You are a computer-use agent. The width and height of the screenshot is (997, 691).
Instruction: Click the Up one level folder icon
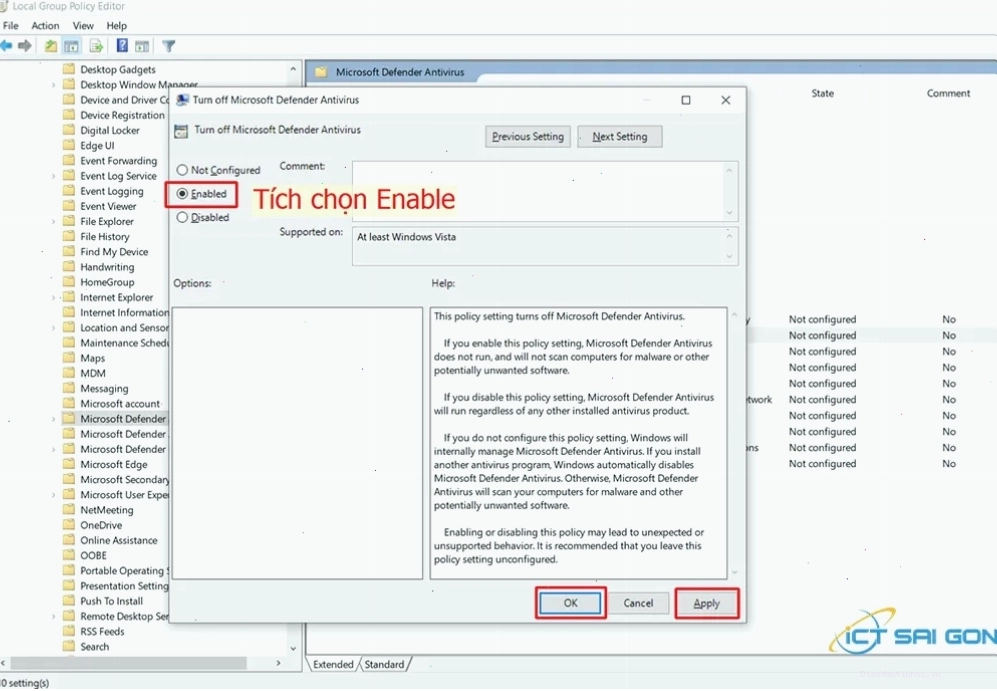point(51,46)
